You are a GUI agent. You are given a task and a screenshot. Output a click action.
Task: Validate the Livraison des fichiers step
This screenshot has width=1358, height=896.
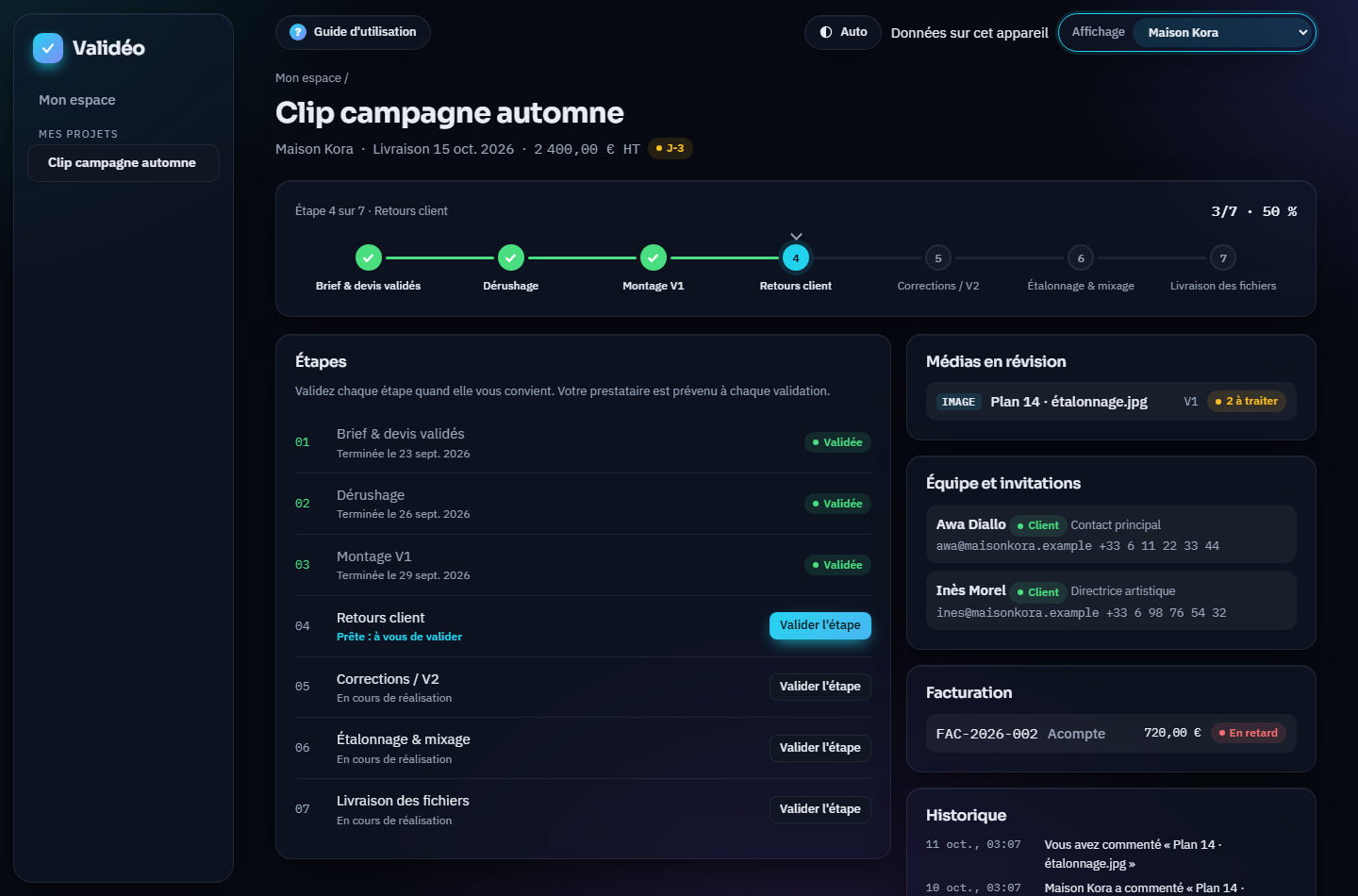pyautogui.click(x=820, y=809)
